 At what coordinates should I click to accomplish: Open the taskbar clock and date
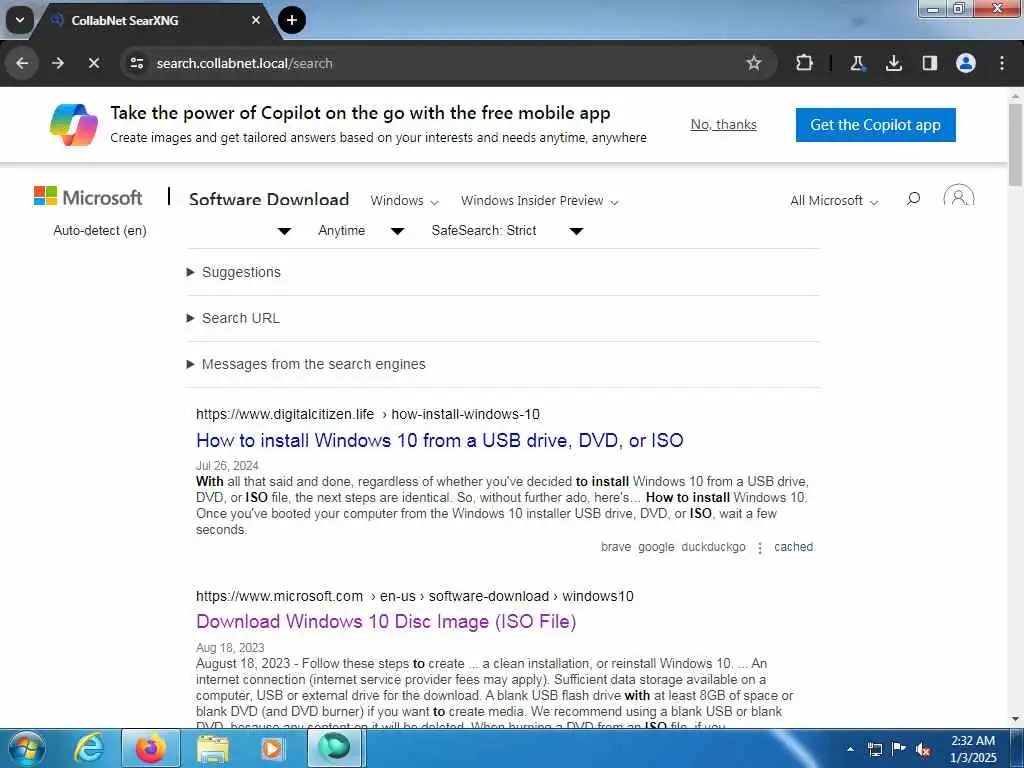pyautogui.click(x=973, y=749)
